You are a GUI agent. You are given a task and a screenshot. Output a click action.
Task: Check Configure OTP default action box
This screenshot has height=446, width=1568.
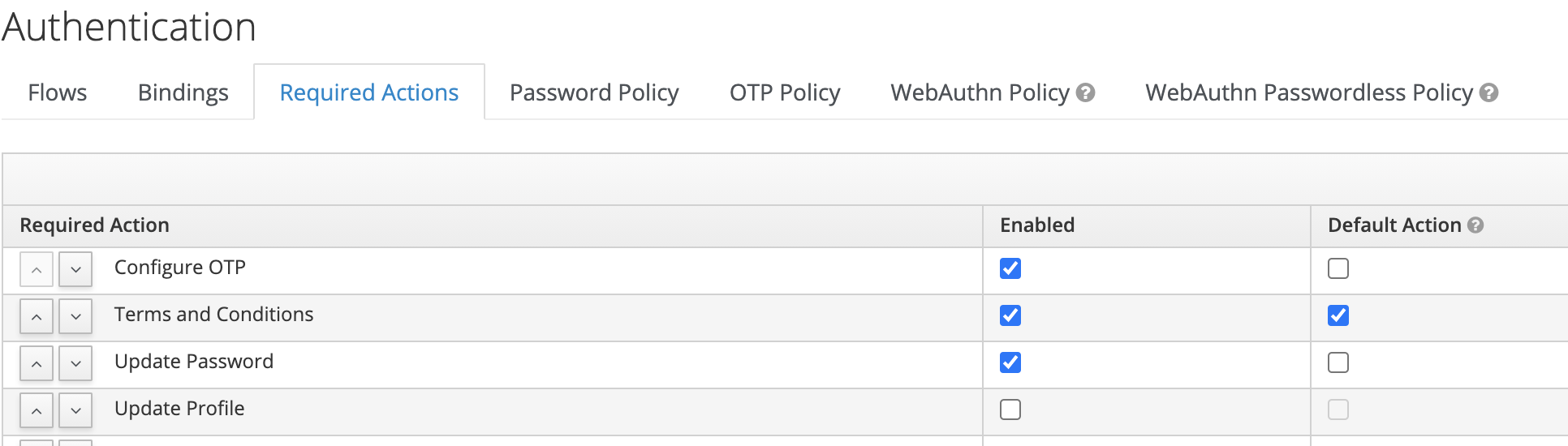(x=1338, y=268)
